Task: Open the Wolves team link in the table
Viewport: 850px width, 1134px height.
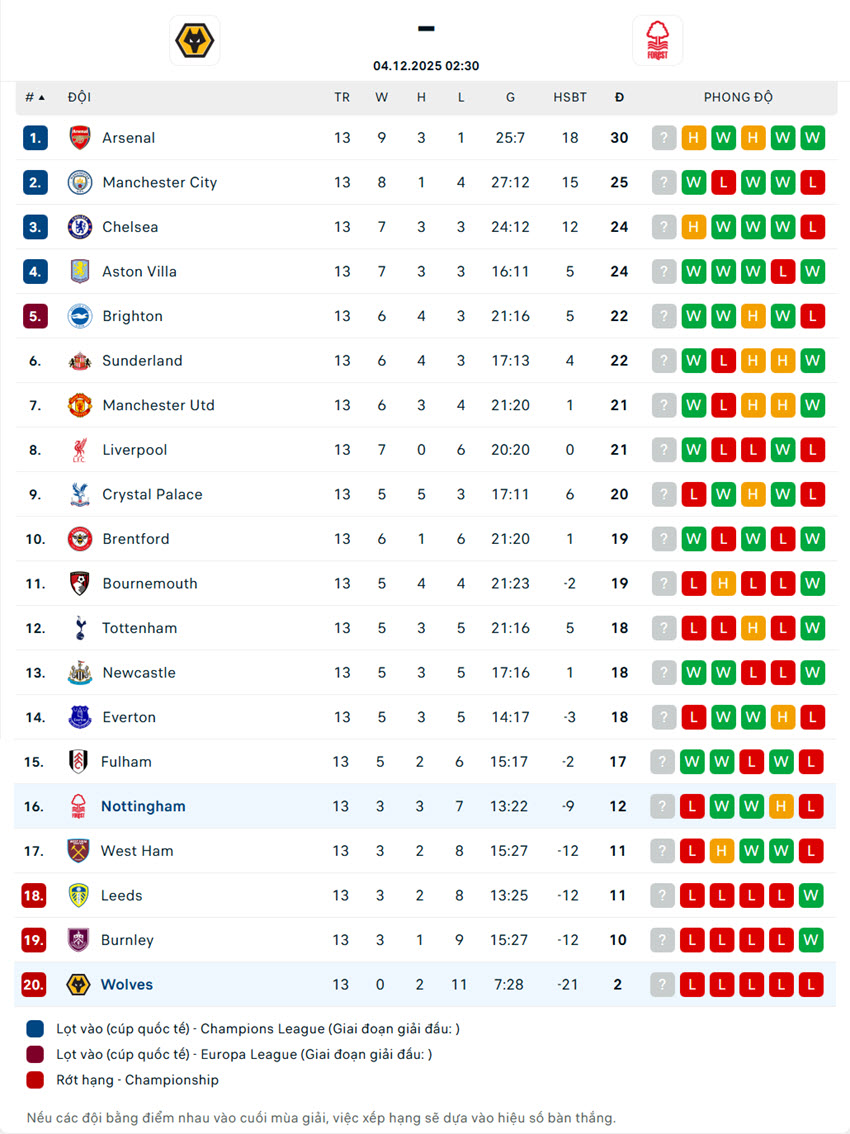Action: click(x=127, y=985)
